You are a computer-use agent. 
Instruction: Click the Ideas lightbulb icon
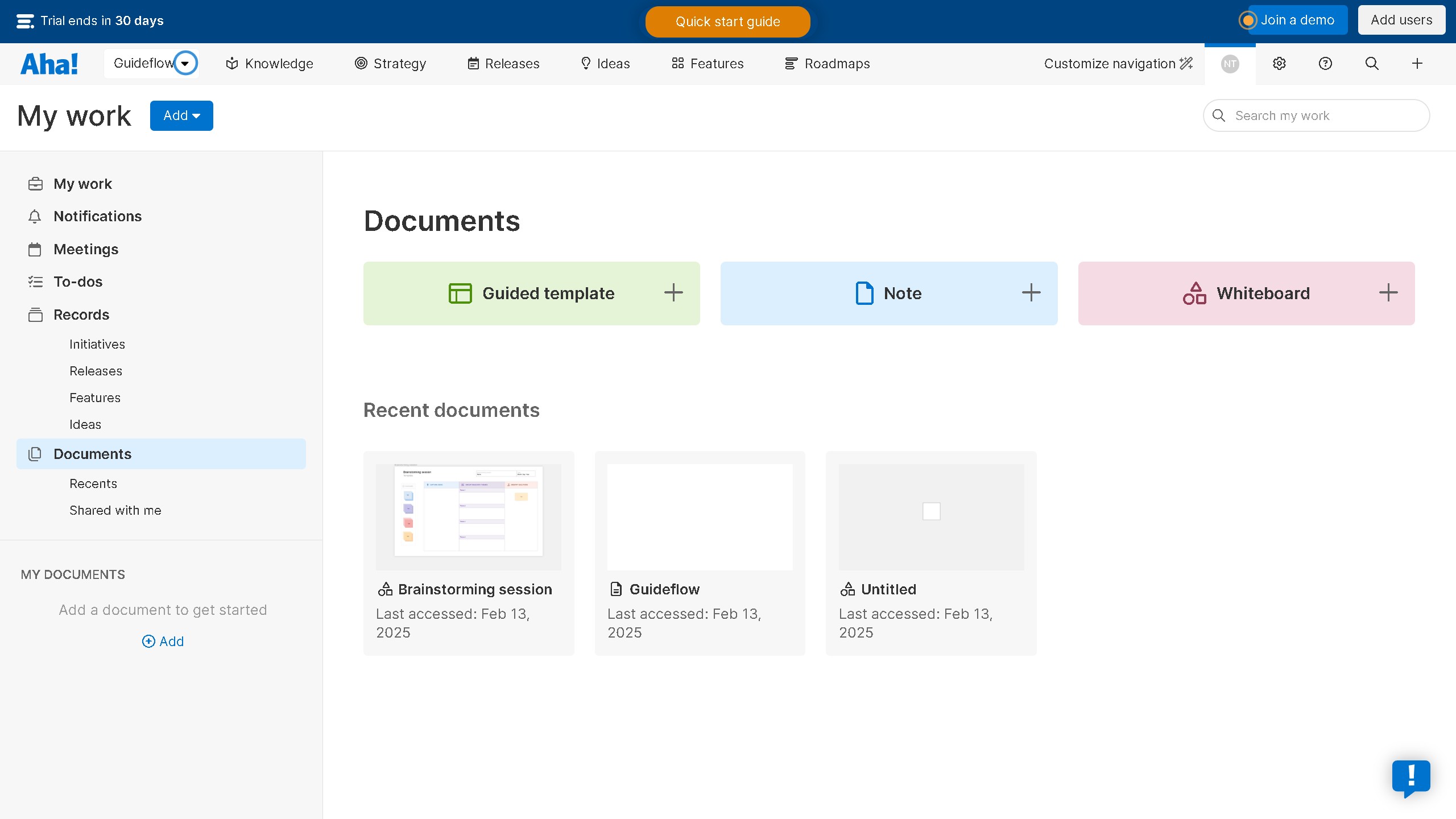tap(586, 63)
